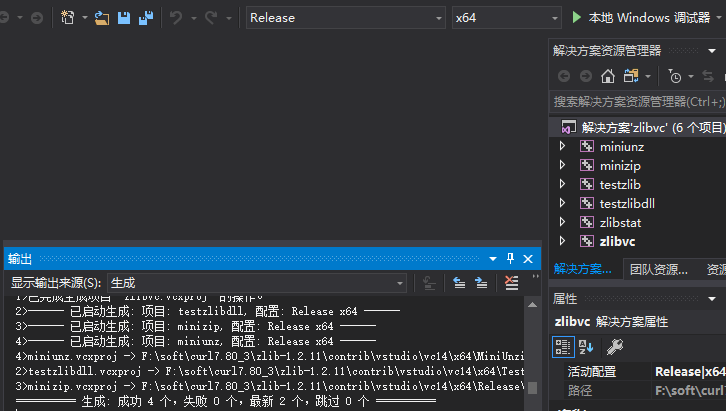Click the Alphabetical sort properties icon
Screen dimensions: 726x411
tap(586, 347)
